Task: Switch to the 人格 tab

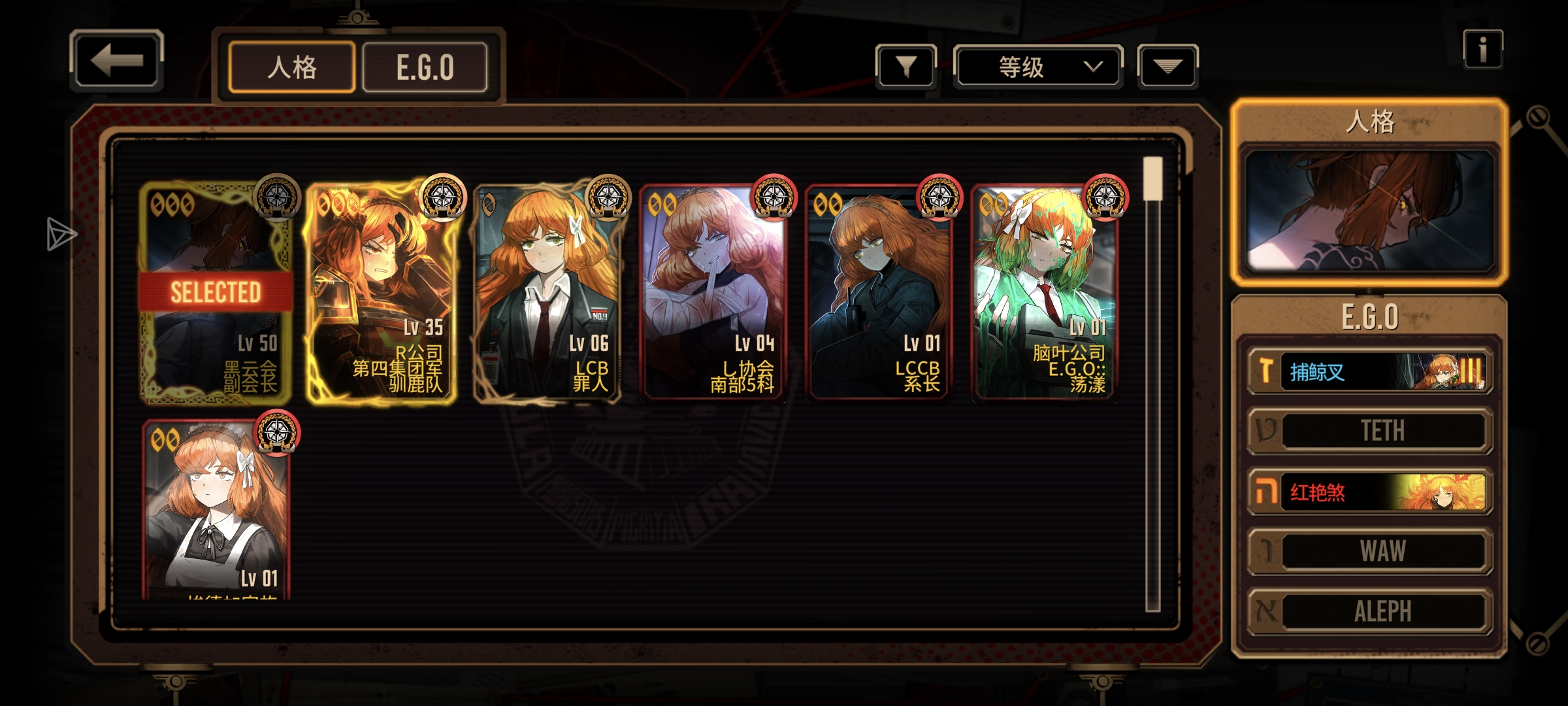Action: point(292,67)
